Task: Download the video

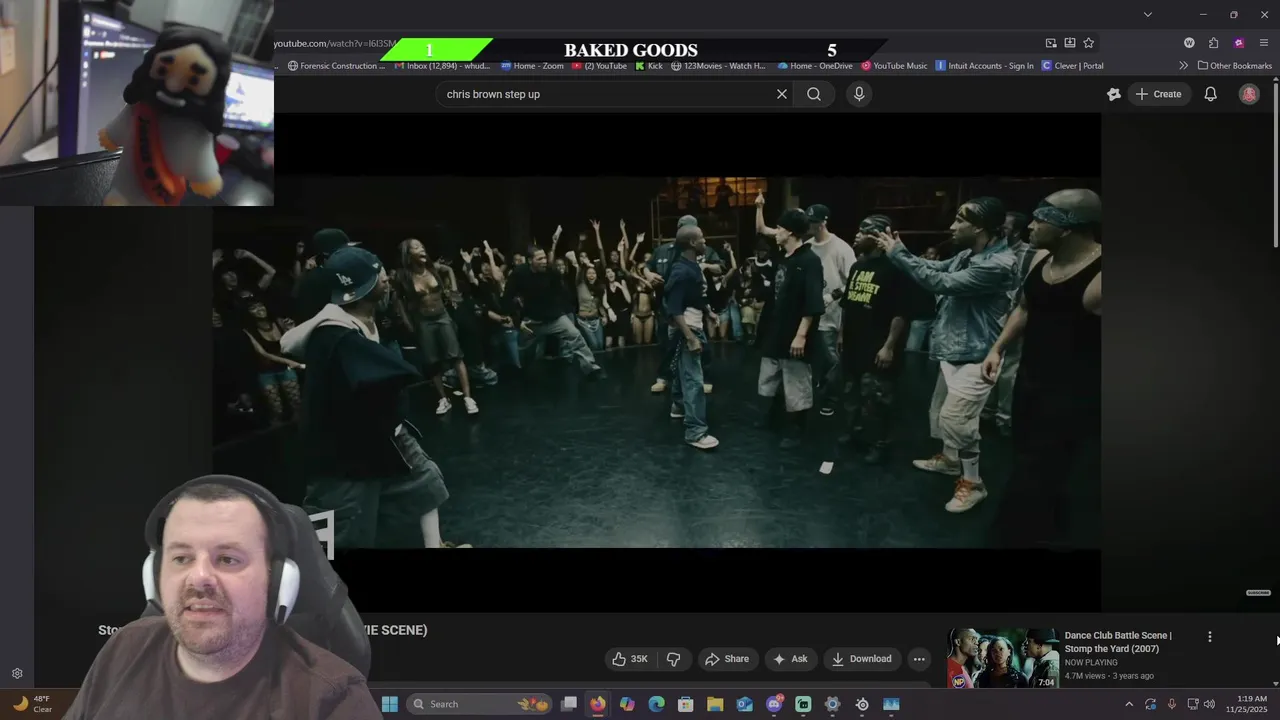Action: [x=861, y=659]
